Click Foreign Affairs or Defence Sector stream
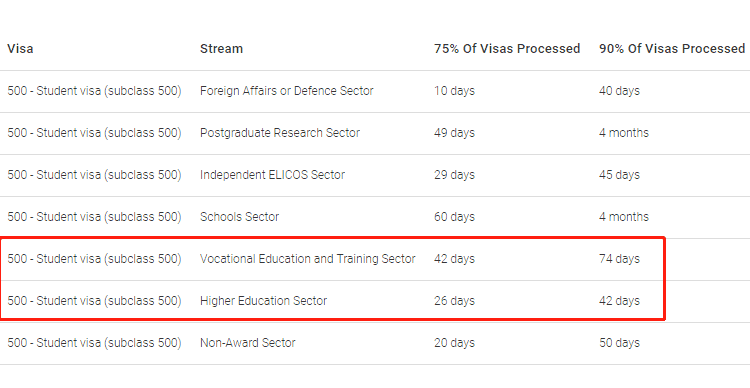 [287, 90]
